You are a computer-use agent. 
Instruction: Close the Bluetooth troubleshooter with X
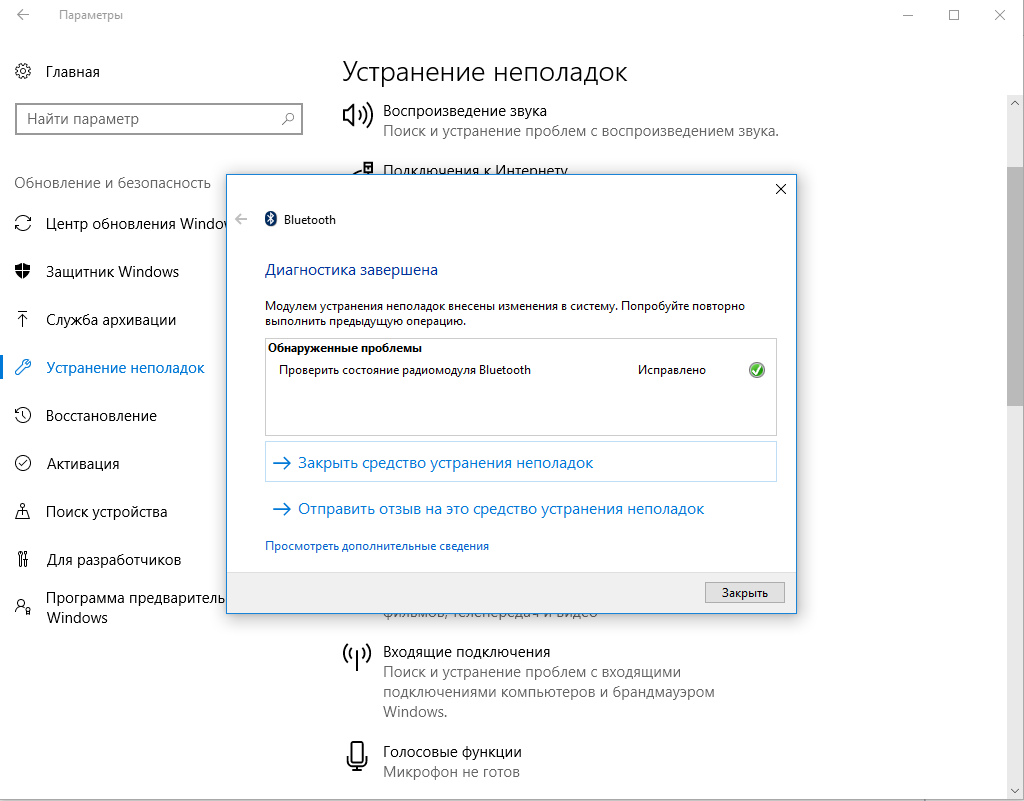click(780, 189)
